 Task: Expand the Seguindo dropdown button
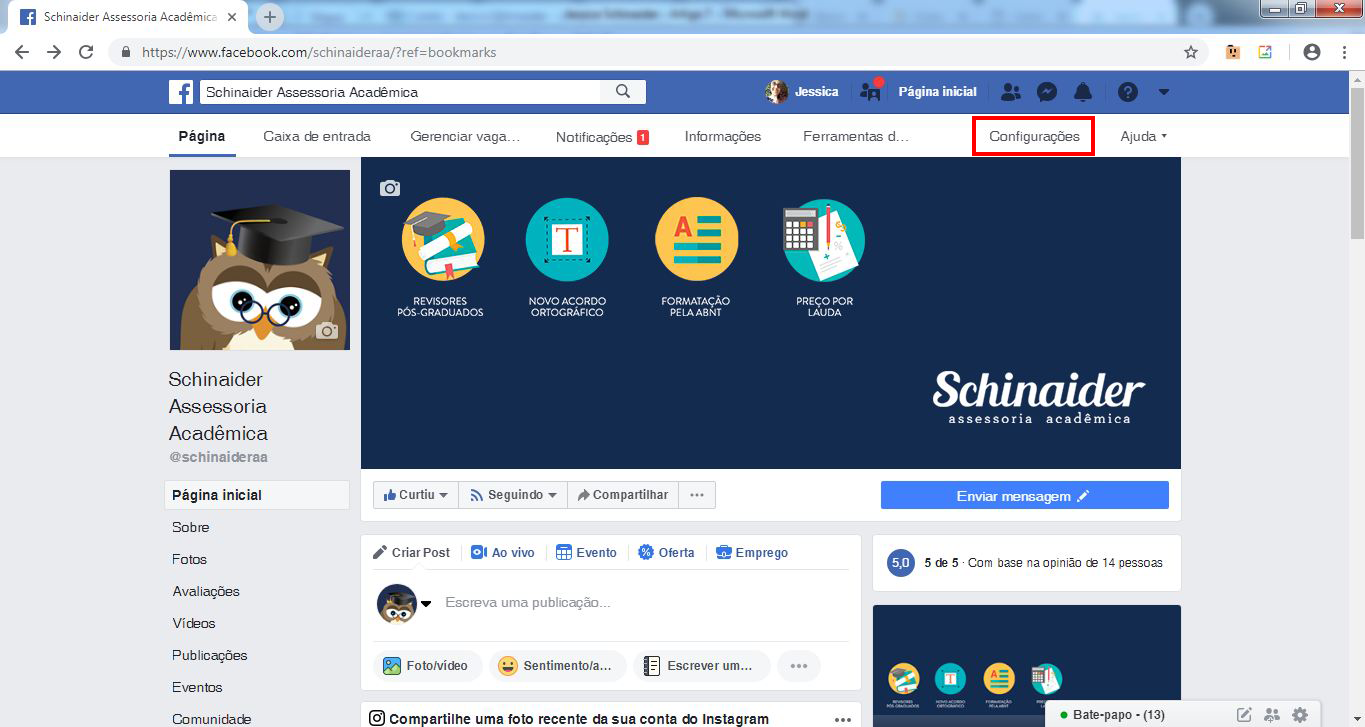click(x=513, y=495)
